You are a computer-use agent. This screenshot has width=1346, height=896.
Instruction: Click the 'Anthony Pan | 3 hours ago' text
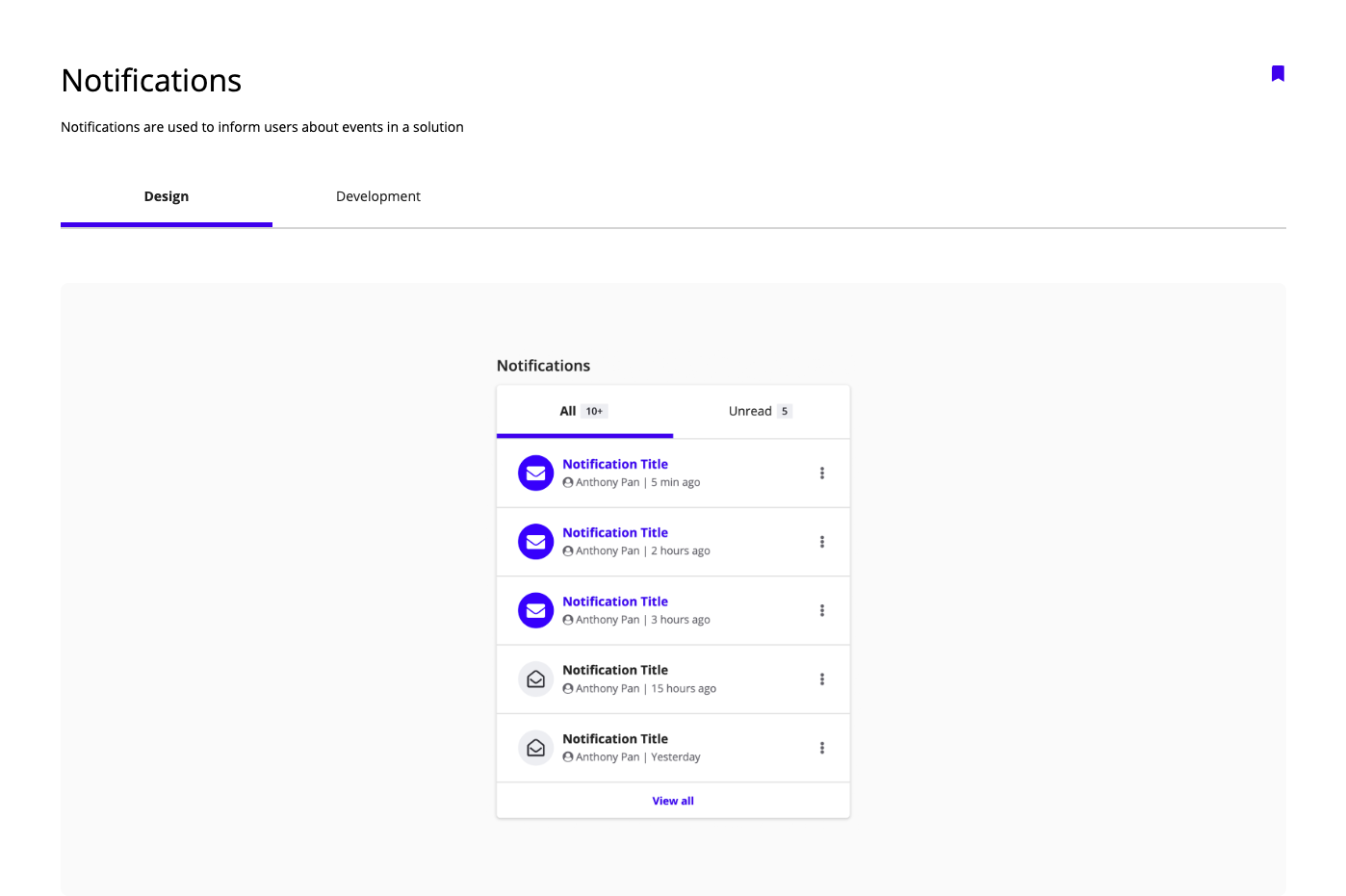click(642, 620)
